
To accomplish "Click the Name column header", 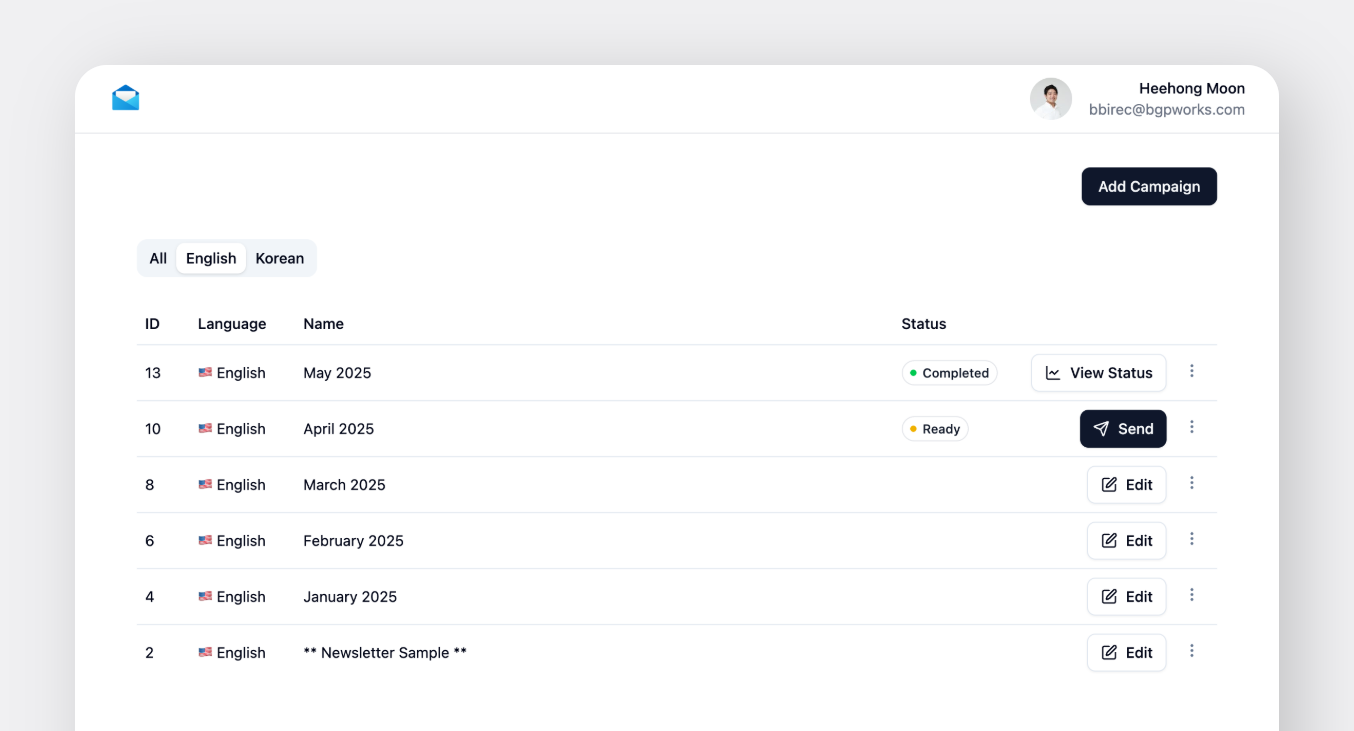I will 323,324.
